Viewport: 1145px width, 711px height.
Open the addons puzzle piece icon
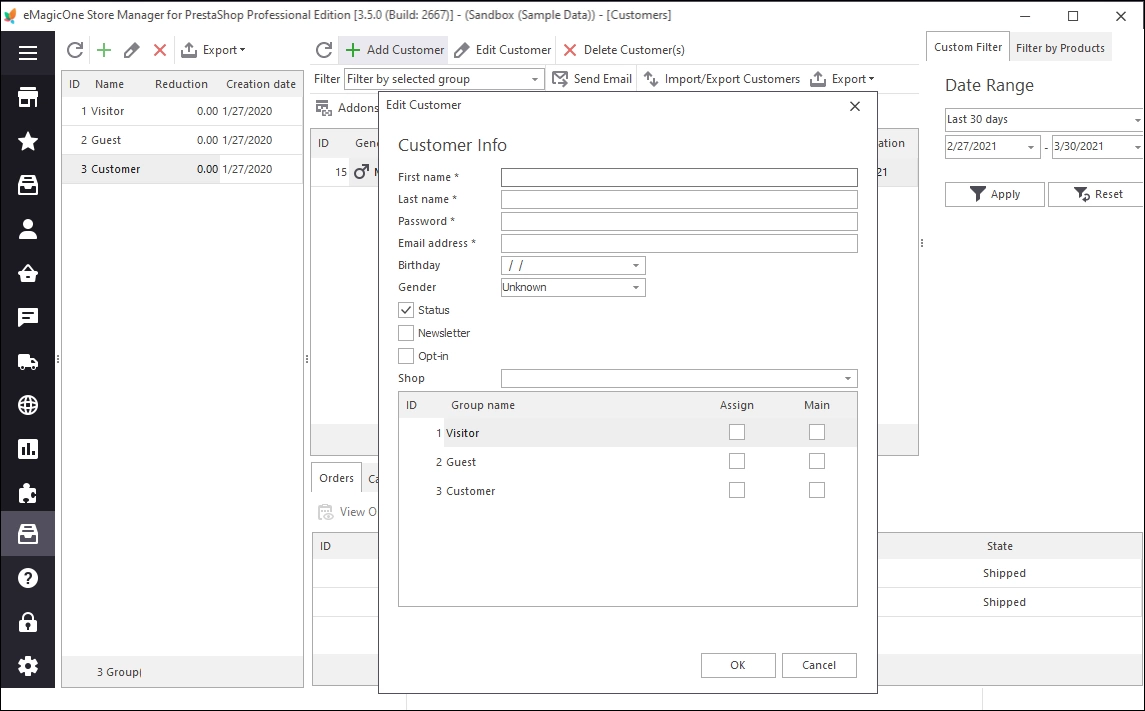click(x=28, y=493)
